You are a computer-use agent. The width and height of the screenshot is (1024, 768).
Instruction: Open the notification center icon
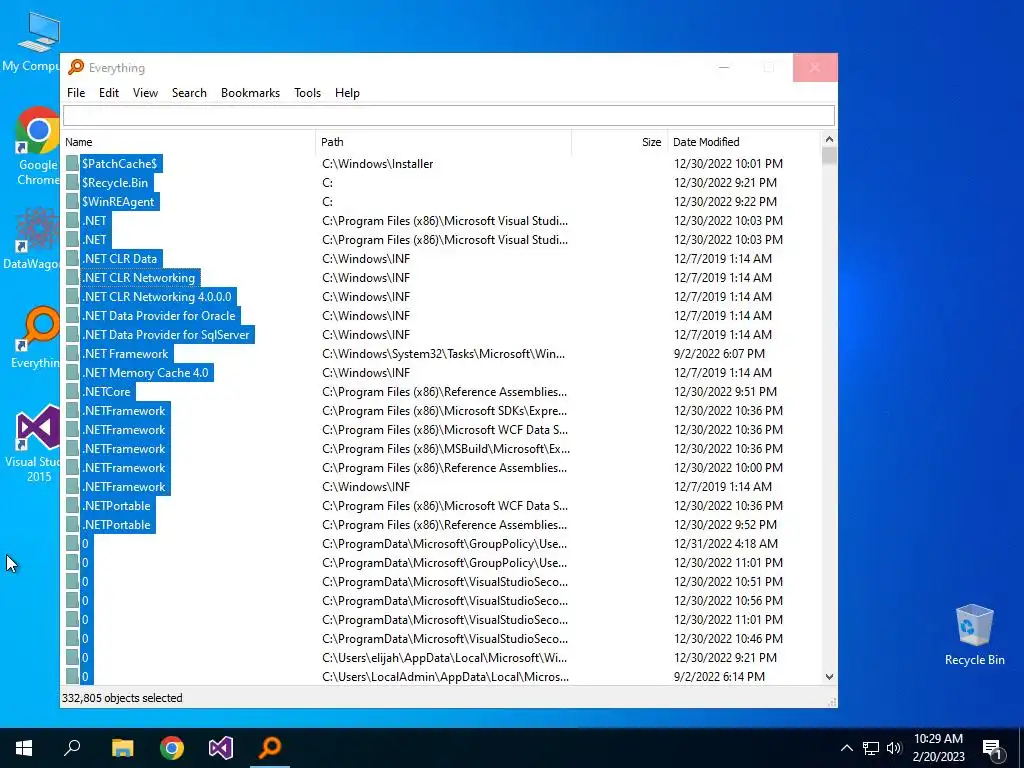click(993, 748)
